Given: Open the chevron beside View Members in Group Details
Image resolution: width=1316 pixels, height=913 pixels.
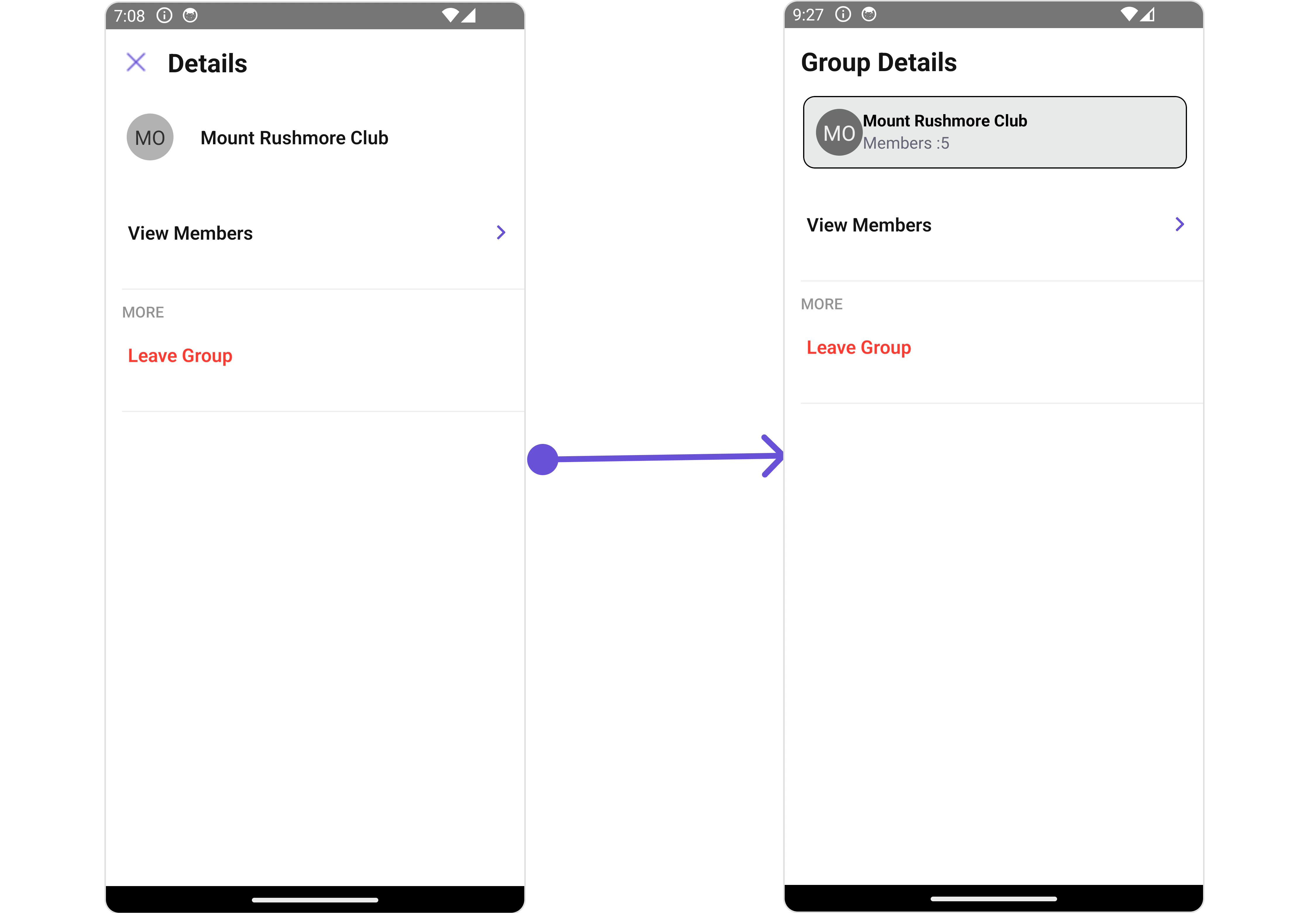Looking at the screenshot, I should tap(1179, 224).
